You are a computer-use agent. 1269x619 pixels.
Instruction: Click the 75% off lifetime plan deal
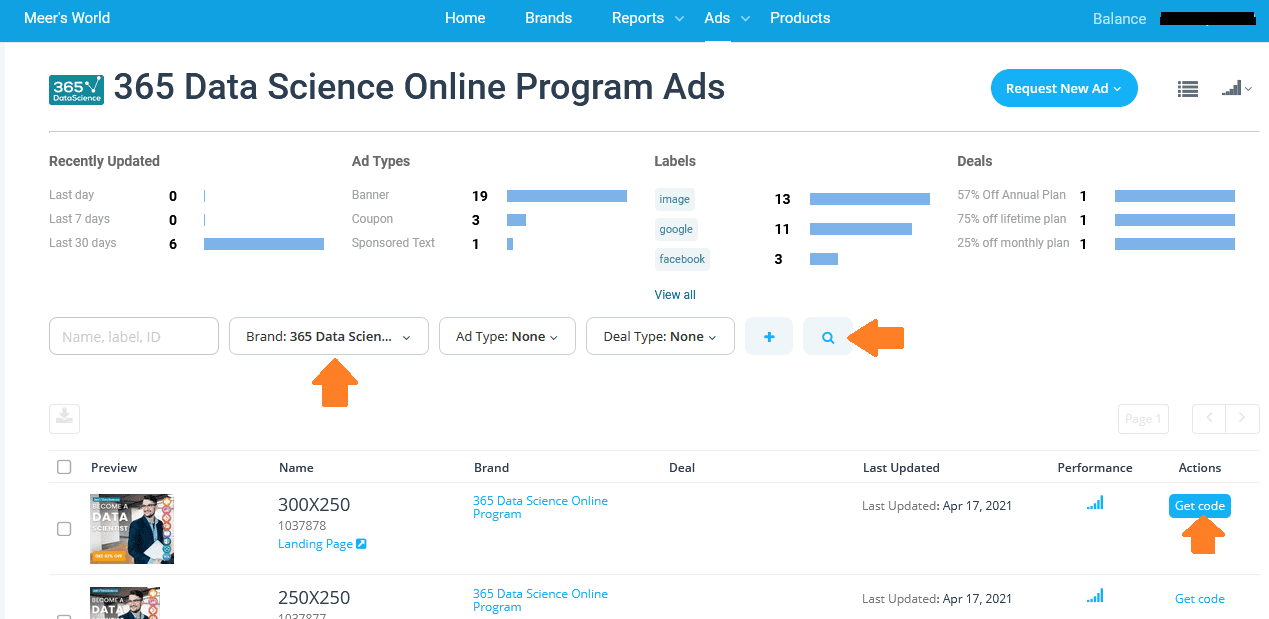click(x=1096, y=219)
